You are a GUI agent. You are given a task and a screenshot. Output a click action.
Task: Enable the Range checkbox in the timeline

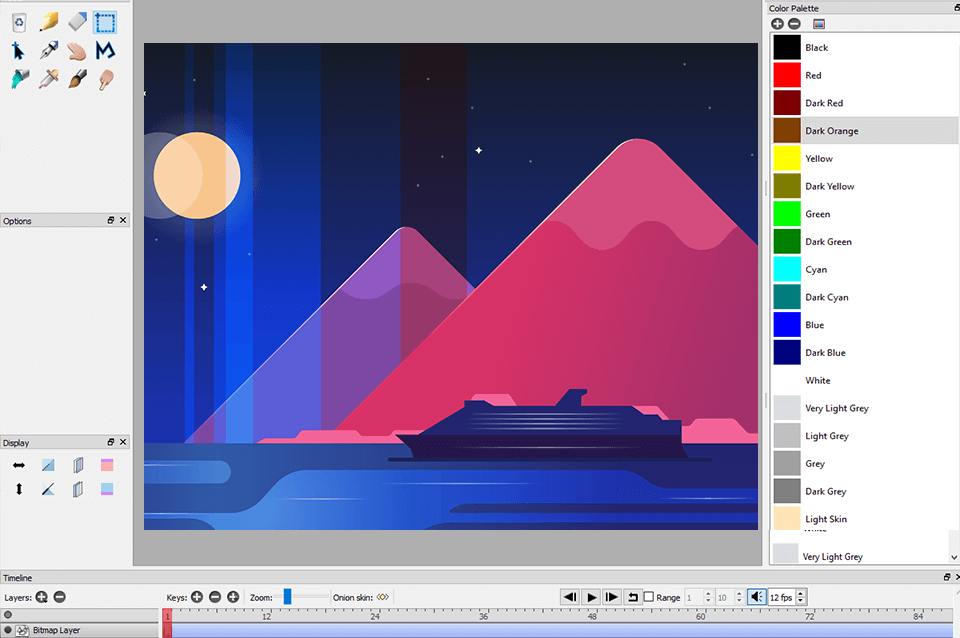click(x=649, y=597)
